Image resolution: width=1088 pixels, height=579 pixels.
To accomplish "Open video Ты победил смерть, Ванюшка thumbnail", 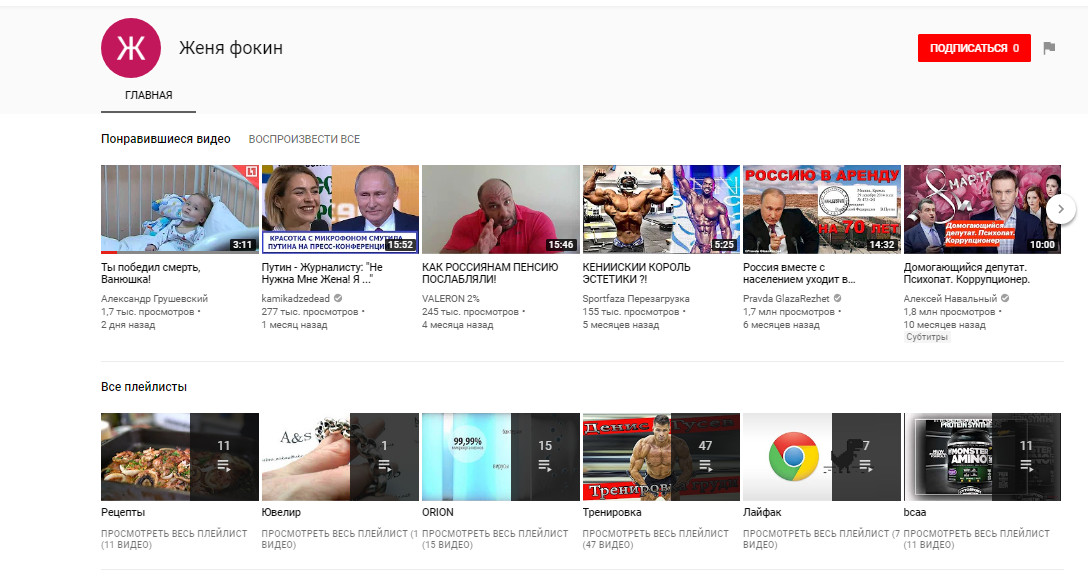I will click(180, 209).
